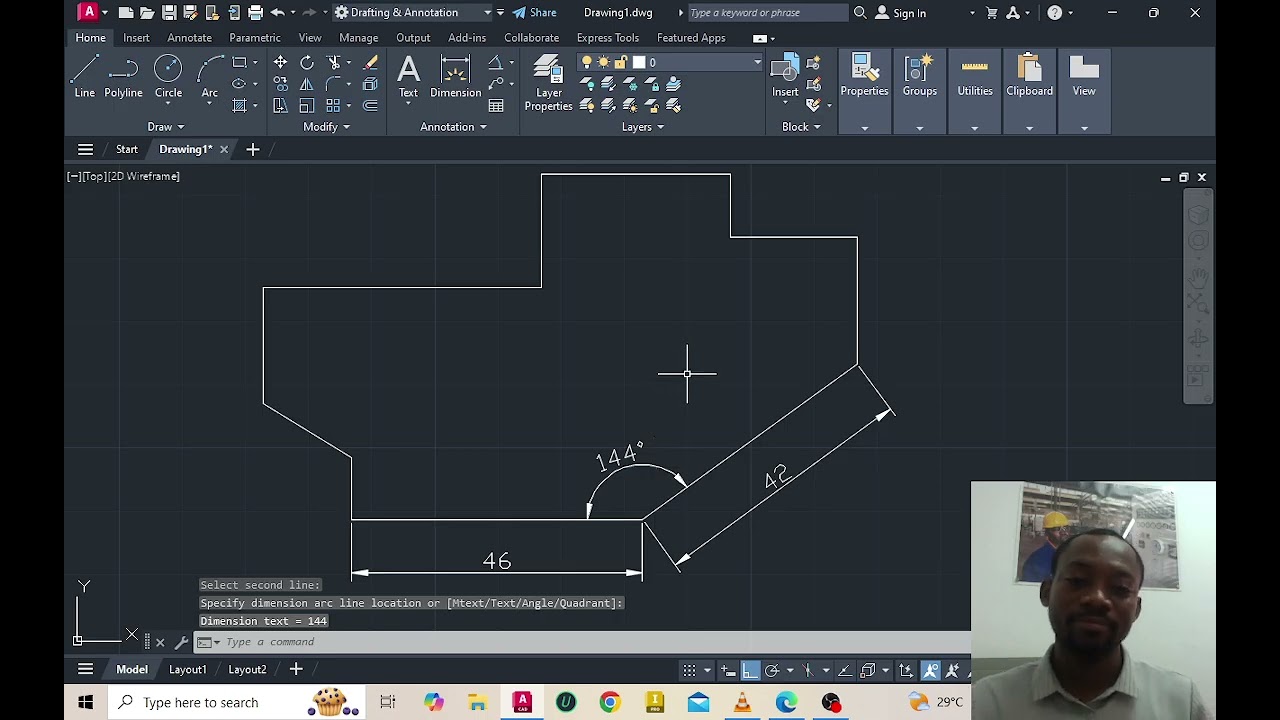Switch to the Parametric tab
The width and height of the screenshot is (1280, 720).
pyautogui.click(x=255, y=38)
